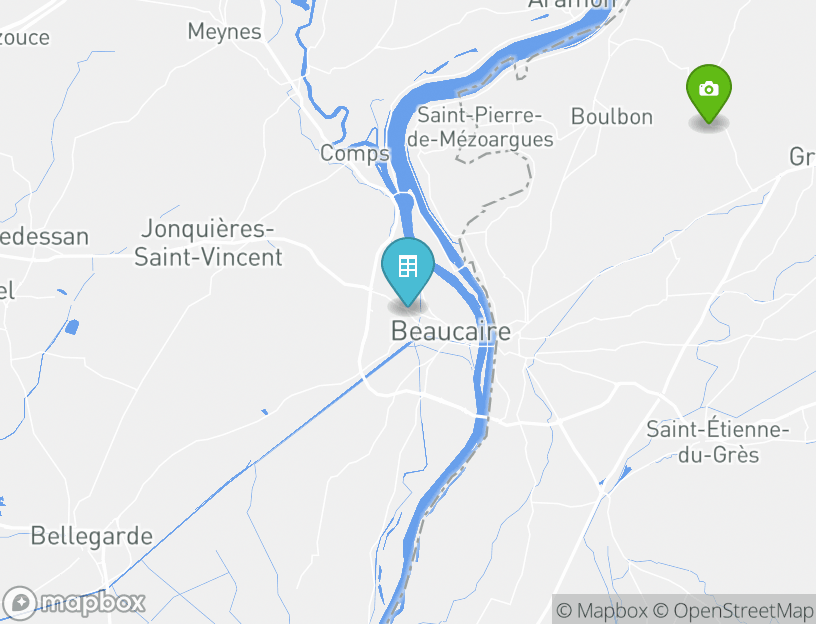Click the Saint-Pierre-de-Mézoargues label
The width and height of the screenshot is (816, 624).
click(x=480, y=127)
